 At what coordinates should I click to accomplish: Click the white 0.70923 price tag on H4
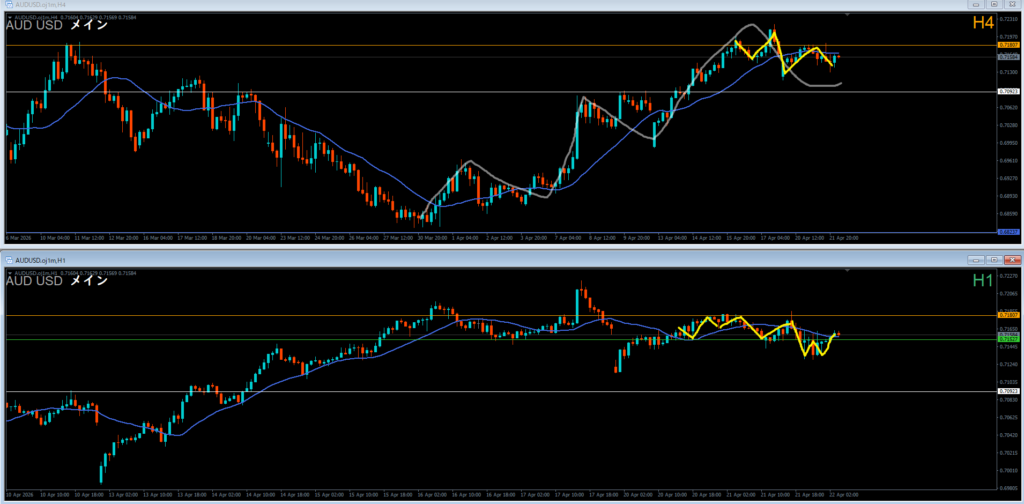[x=1008, y=92]
